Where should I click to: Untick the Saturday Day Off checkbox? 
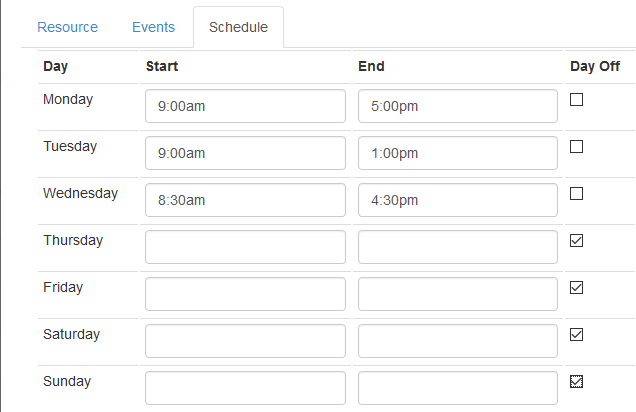tap(576, 335)
